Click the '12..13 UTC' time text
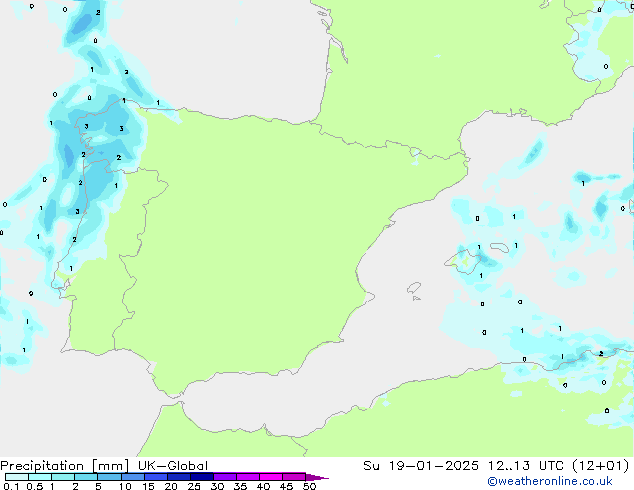 (531, 466)
